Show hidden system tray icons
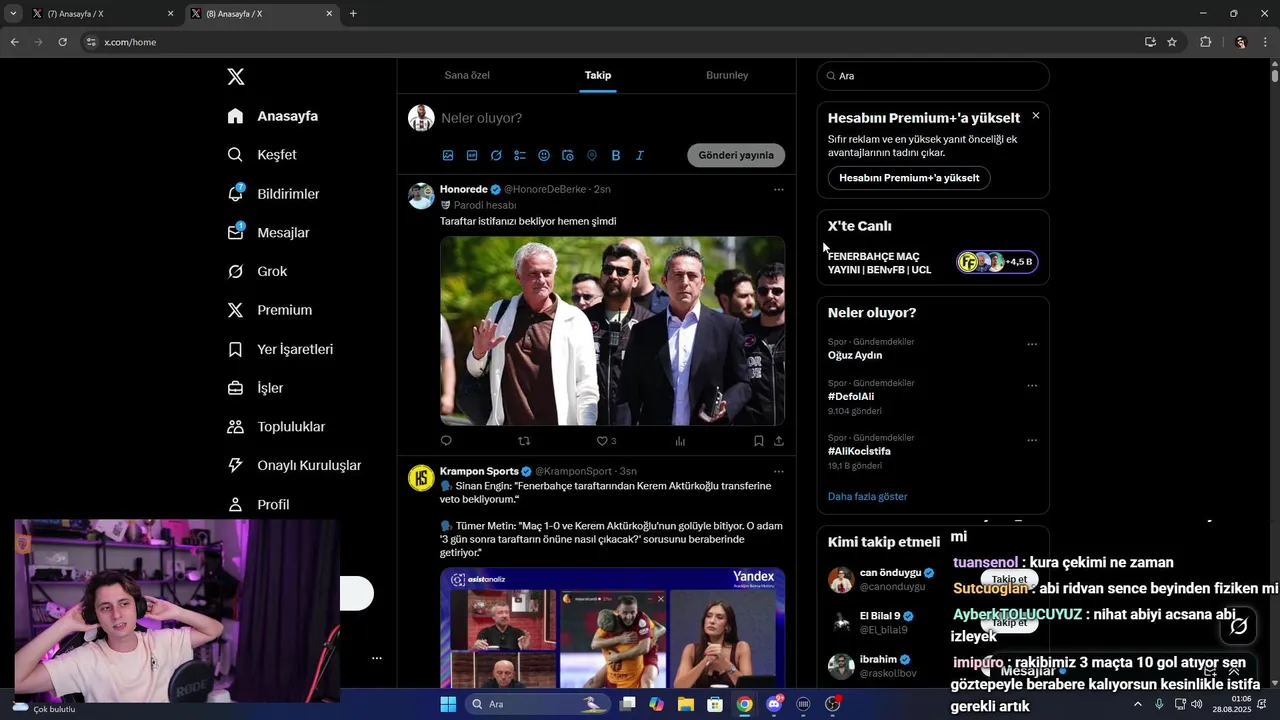 1137,704
